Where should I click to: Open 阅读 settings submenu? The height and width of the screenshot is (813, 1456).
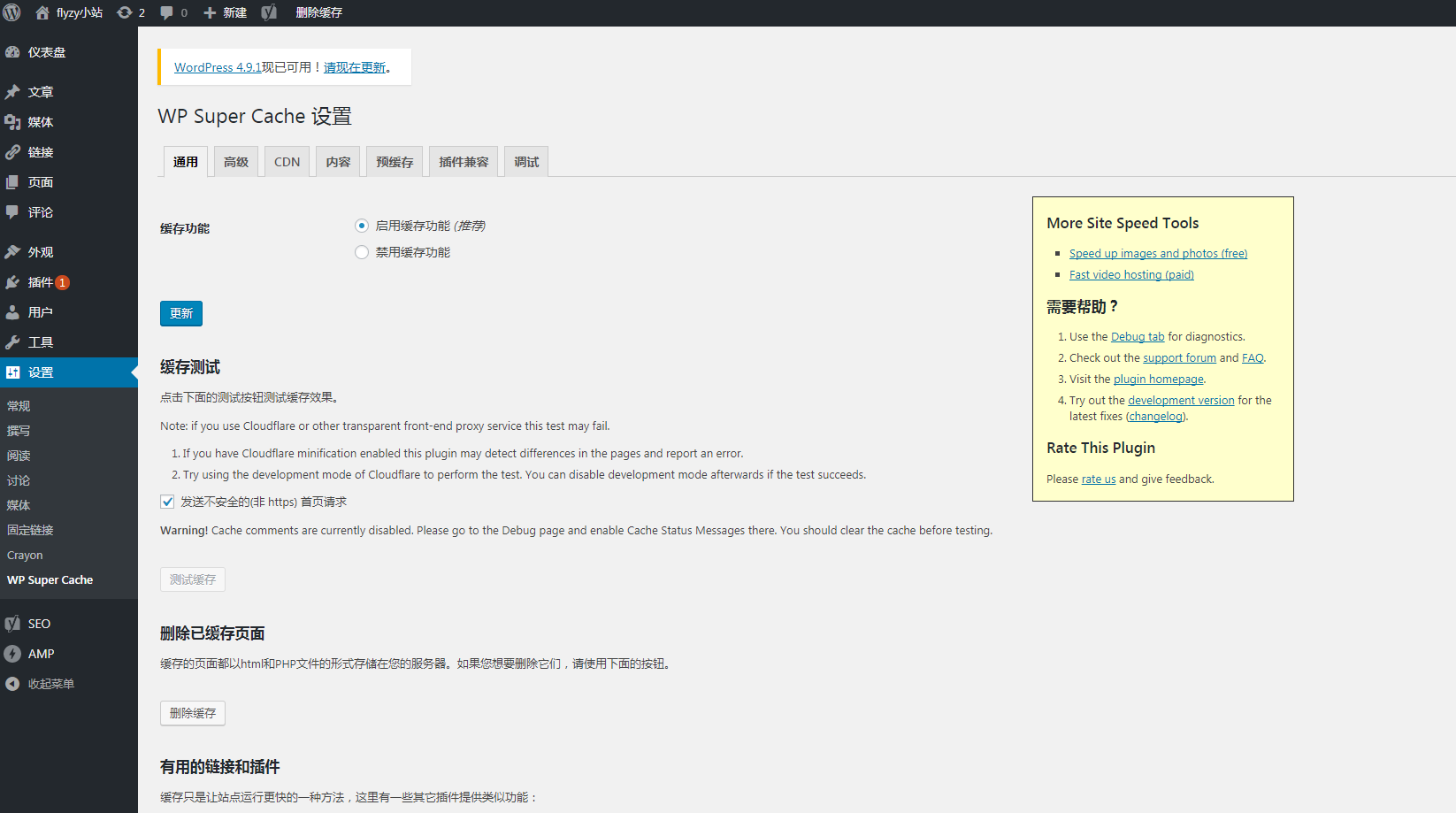[19, 456]
